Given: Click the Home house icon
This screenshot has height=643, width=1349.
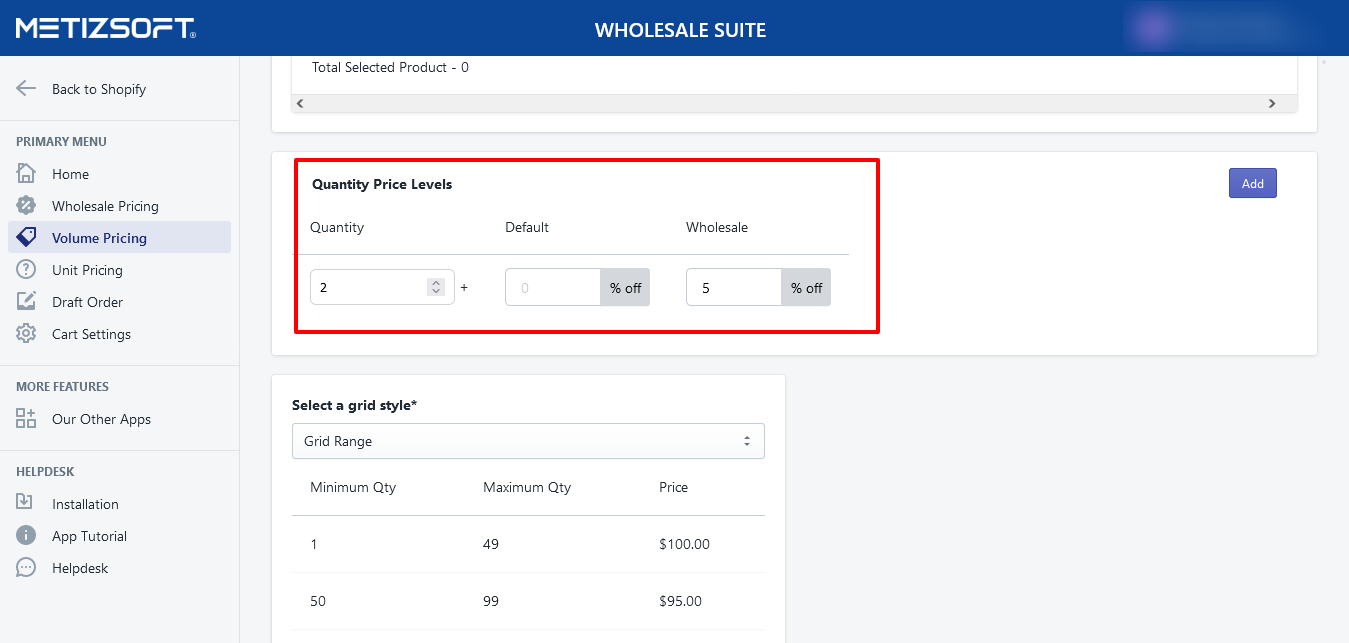Looking at the screenshot, I should [x=26, y=174].
